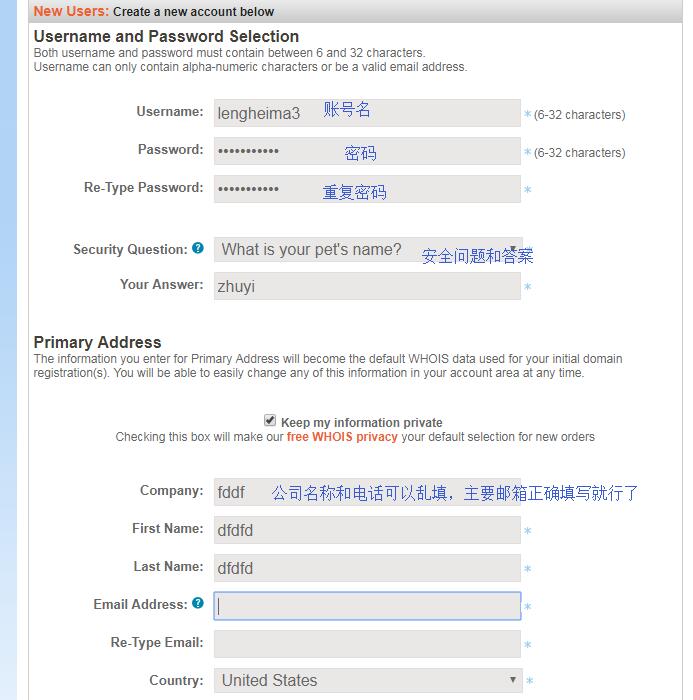Click the Last Name field

pyautogui.click(x=367, y=568)
